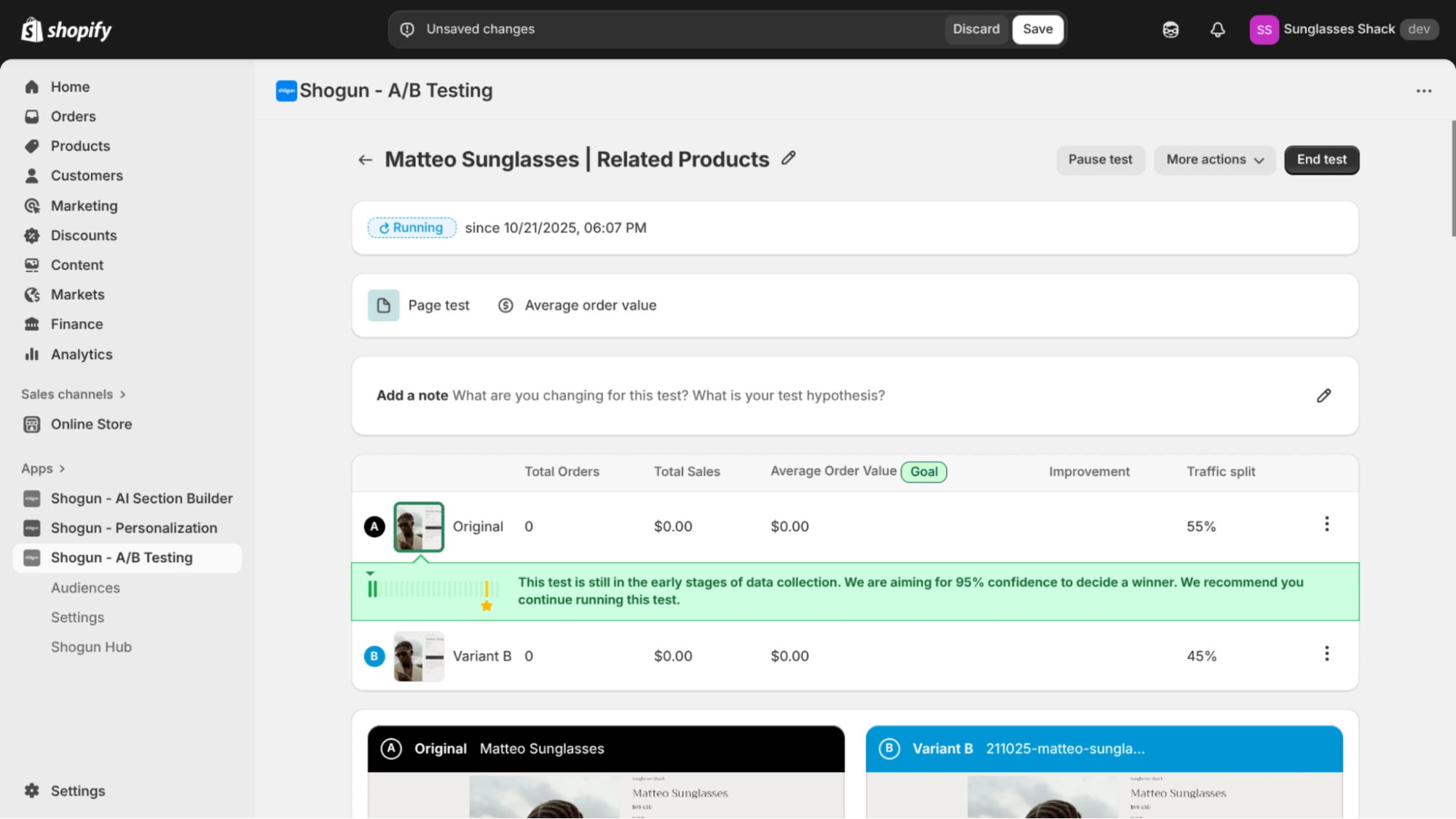The height and width of the screenshot is (819, 1456).
Task: Click the Running status badge
Action: [x=411, y=227]
